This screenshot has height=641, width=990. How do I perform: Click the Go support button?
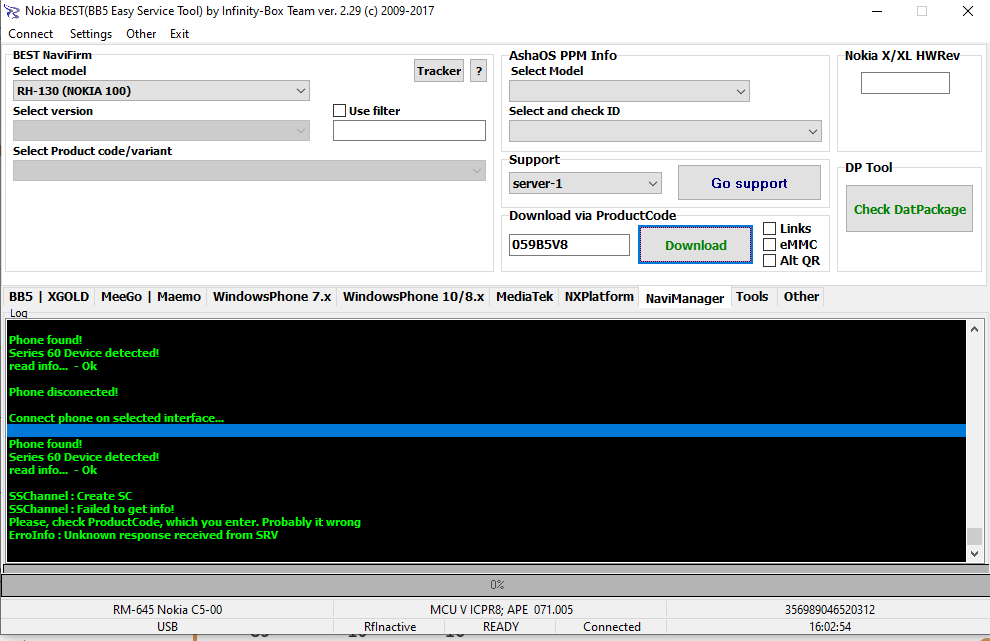749,183
